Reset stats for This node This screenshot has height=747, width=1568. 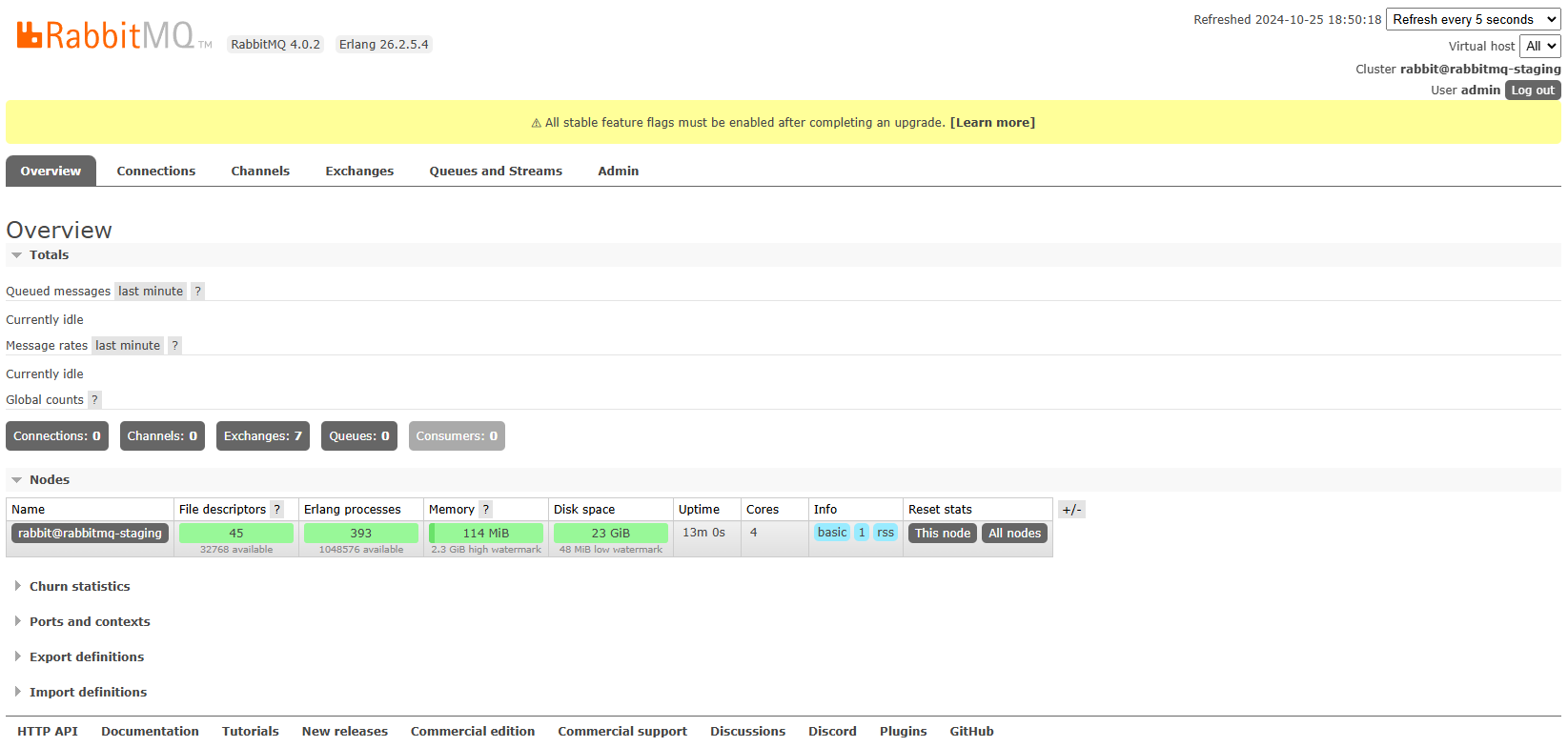(943, 534)
